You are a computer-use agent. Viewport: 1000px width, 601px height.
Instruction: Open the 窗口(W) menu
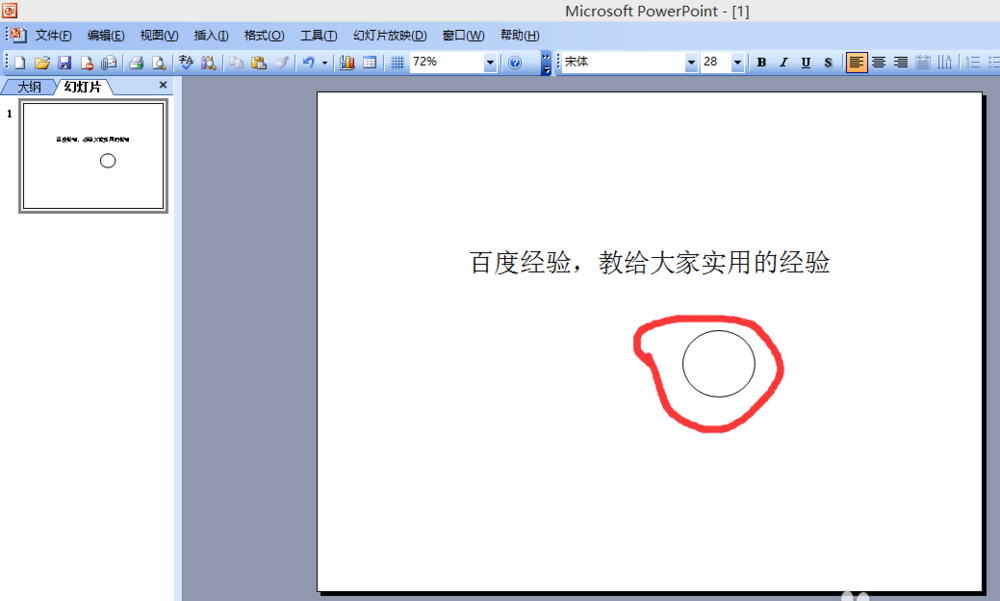click(x=463, y=36)
